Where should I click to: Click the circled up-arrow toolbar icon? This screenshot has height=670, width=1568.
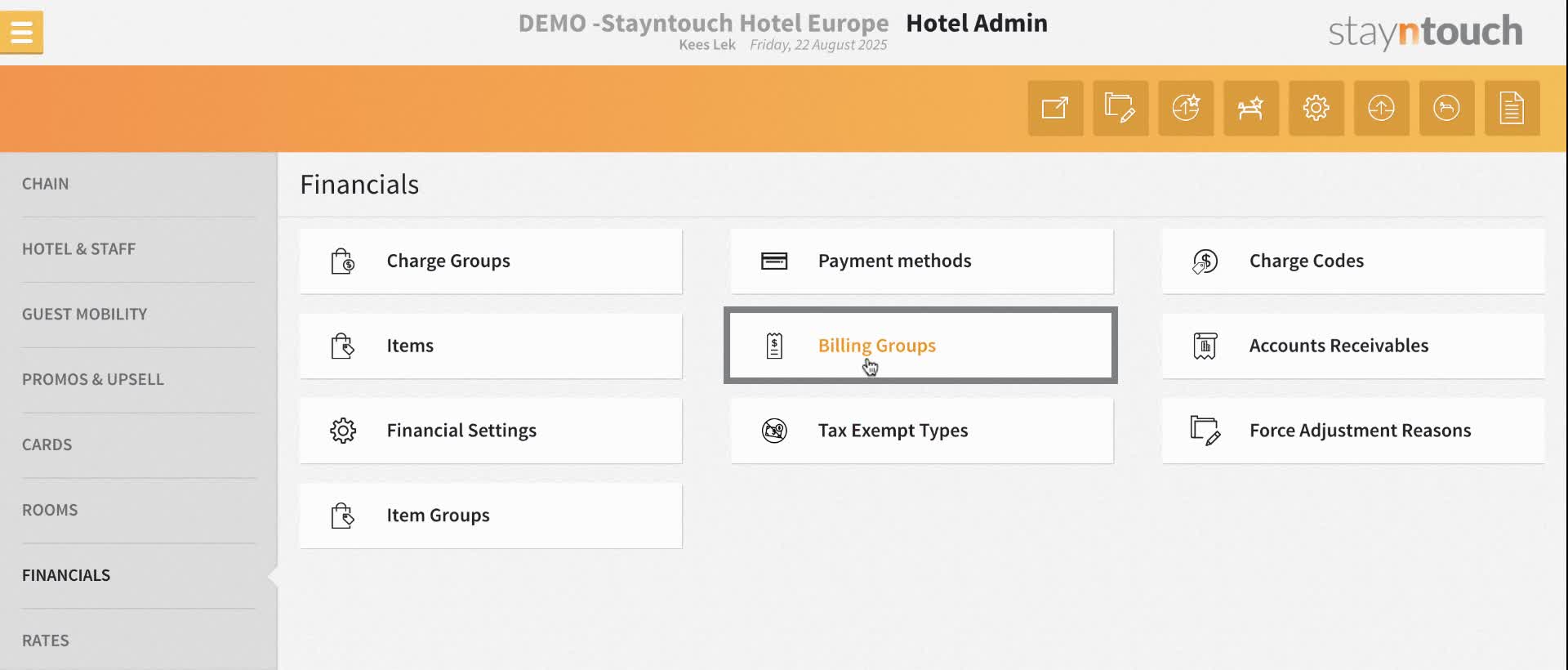1382,108
